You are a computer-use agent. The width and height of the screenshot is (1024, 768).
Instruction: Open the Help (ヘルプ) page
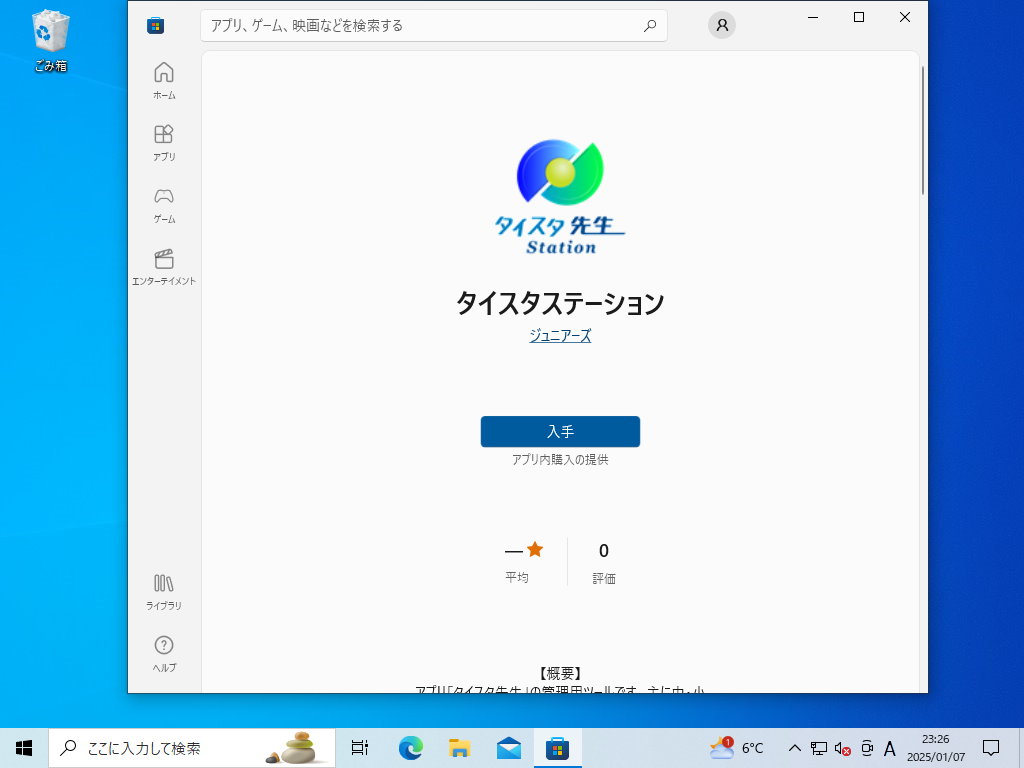coord(164,653)
